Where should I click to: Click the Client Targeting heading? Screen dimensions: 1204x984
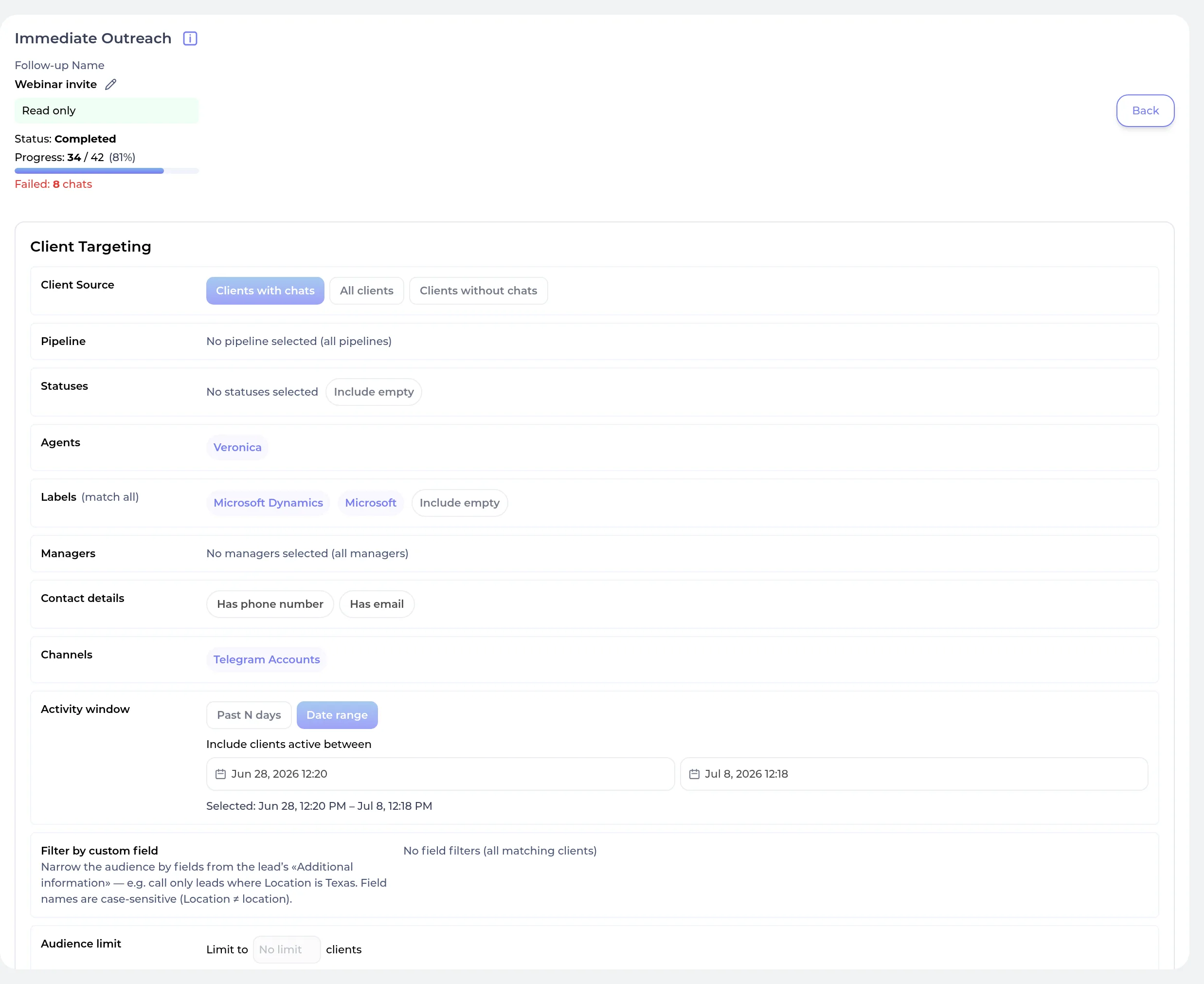(x=90, y=247)
